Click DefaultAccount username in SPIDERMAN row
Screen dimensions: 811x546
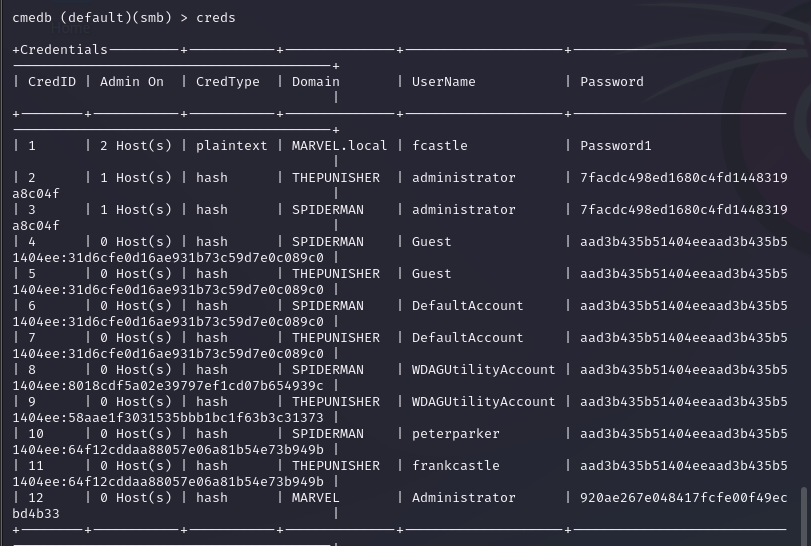pyautogui.click(x=468, y=306)
